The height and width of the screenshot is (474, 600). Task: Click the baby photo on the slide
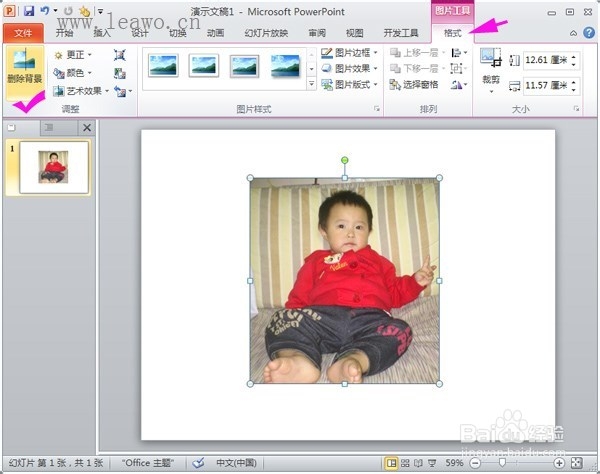(344, 281)
